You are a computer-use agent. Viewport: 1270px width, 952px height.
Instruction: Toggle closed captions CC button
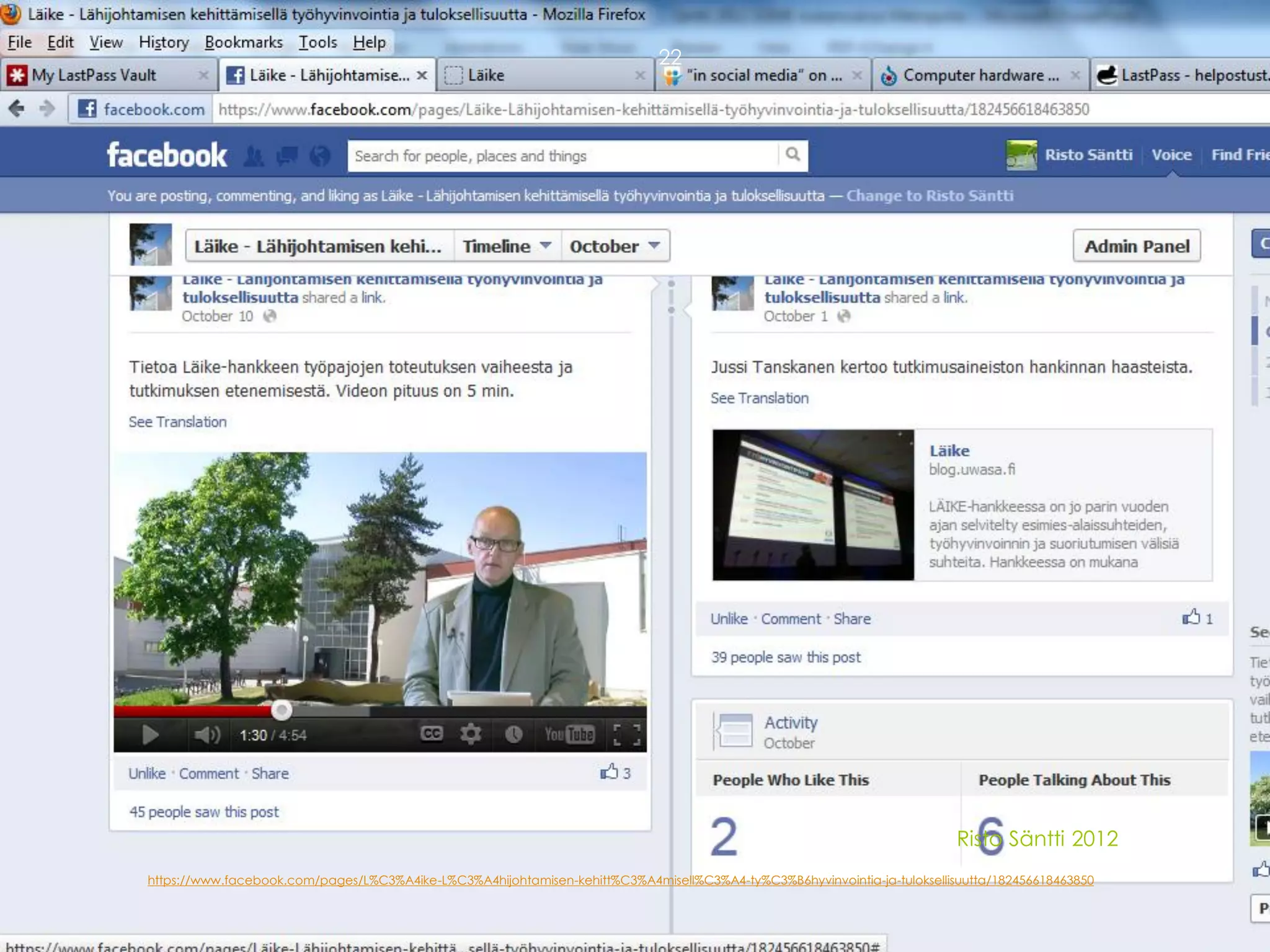pyautogui.click(x=432, y=734)
